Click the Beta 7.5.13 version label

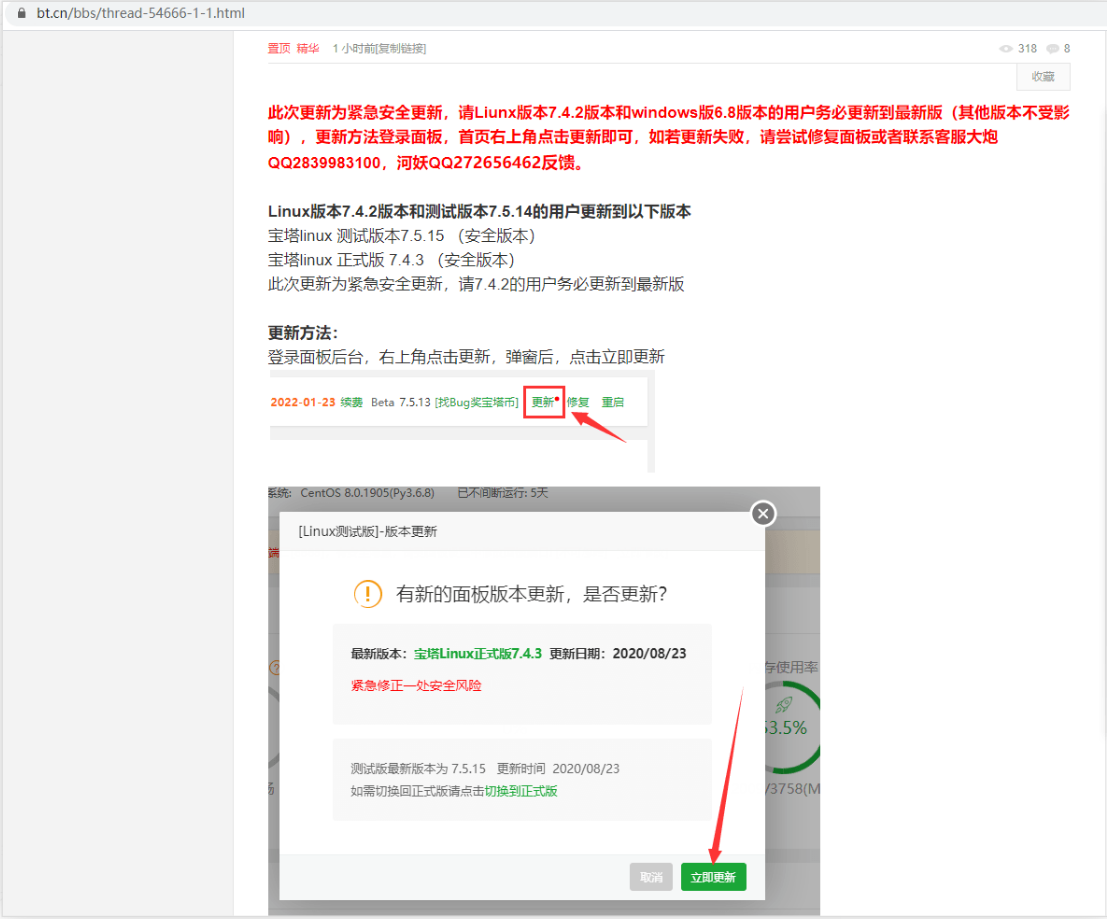(x=400, y=402)
